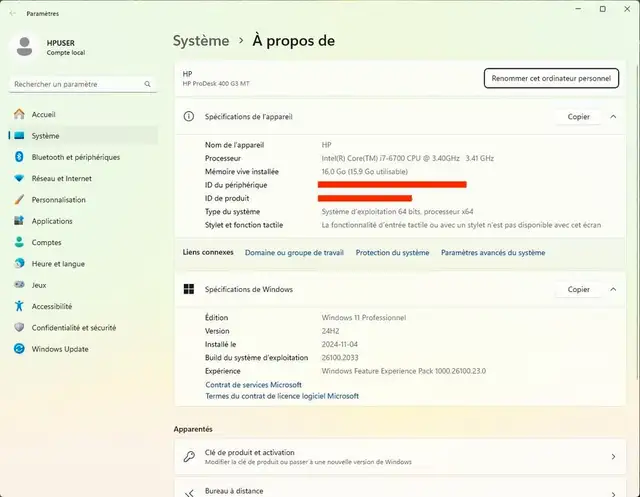Screen dimensions: 640x497
Task: Open Termes du contrat de licence logiciel Microsoft
Action: coord(282,396)
